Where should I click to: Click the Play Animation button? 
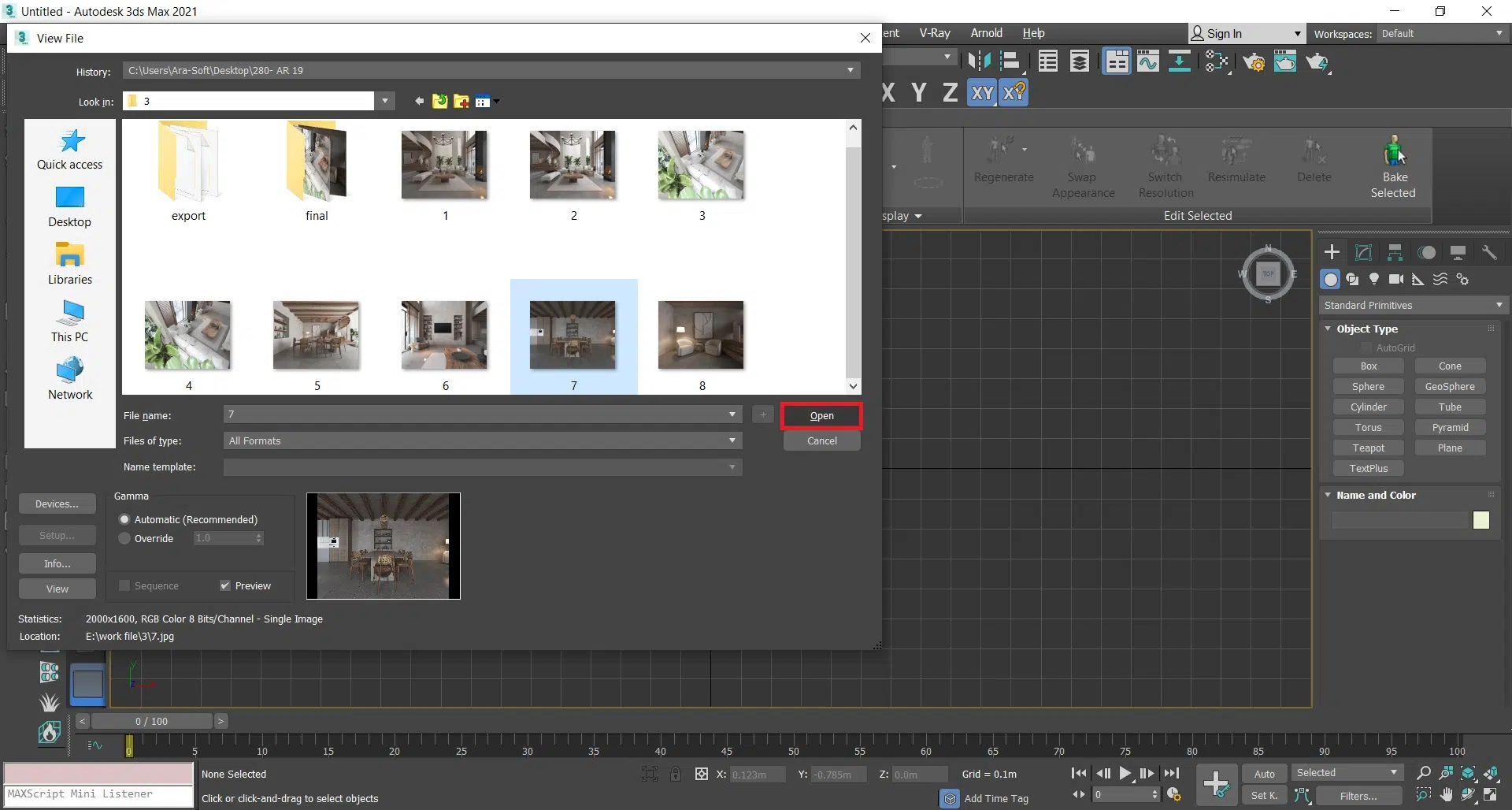[1125, 774]
